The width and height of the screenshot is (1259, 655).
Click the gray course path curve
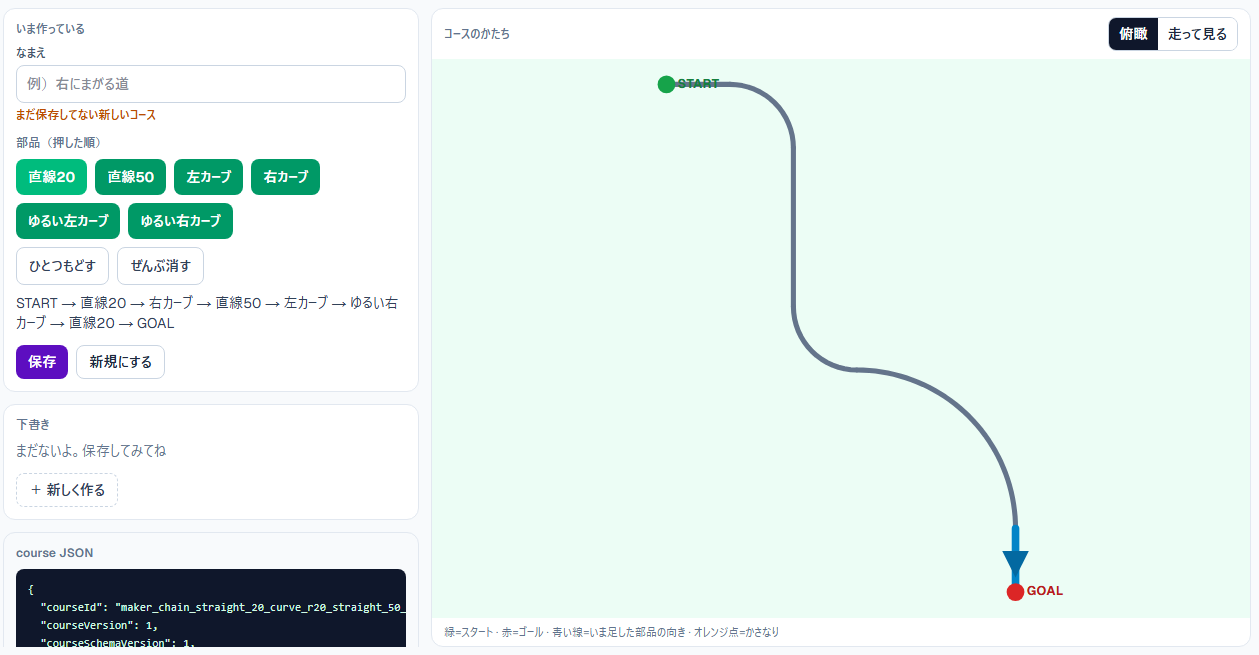click(x=793, y=230)
